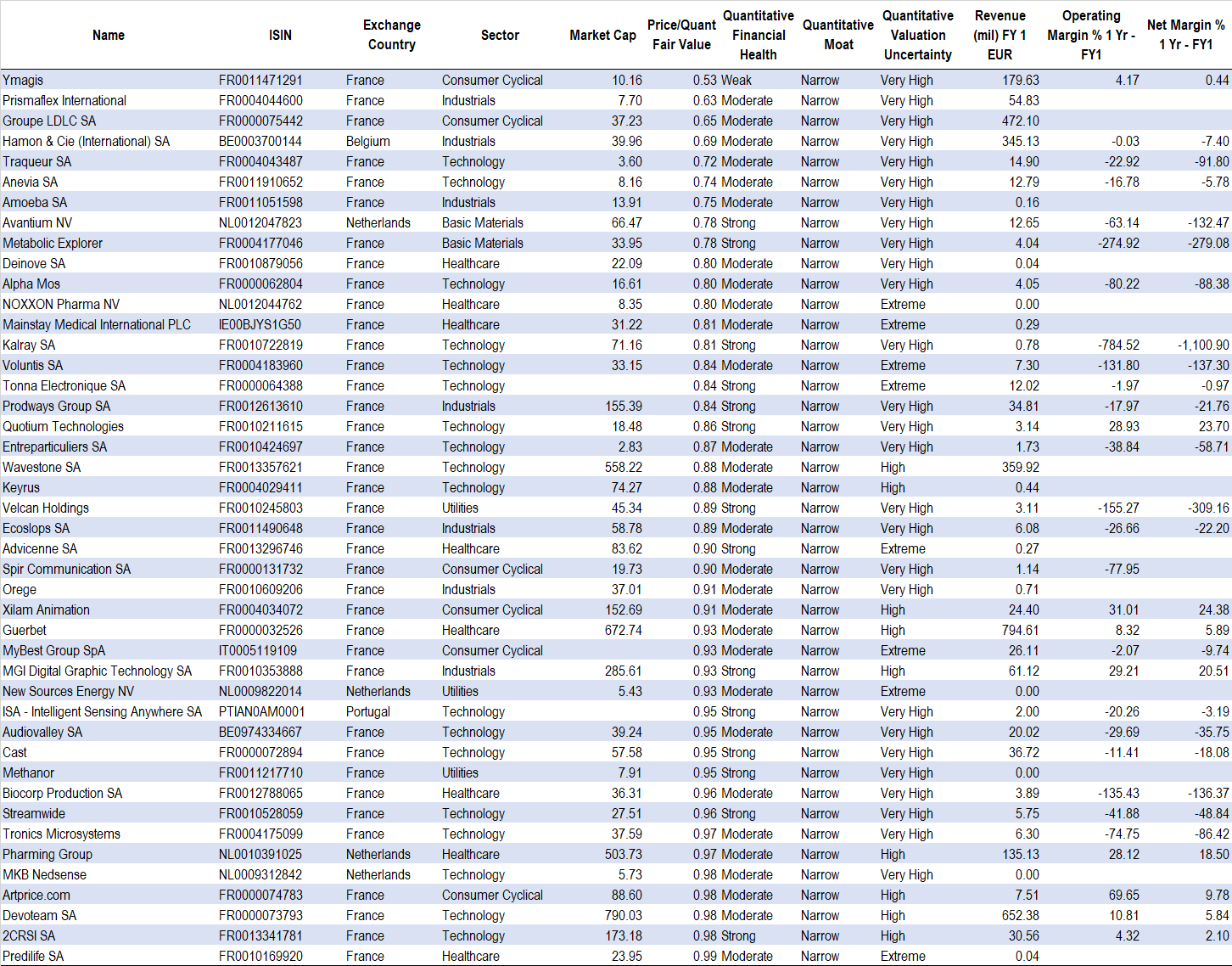Select the Weak financial health cell
The height and width of the screenshot is (966, 1232).
736,80
